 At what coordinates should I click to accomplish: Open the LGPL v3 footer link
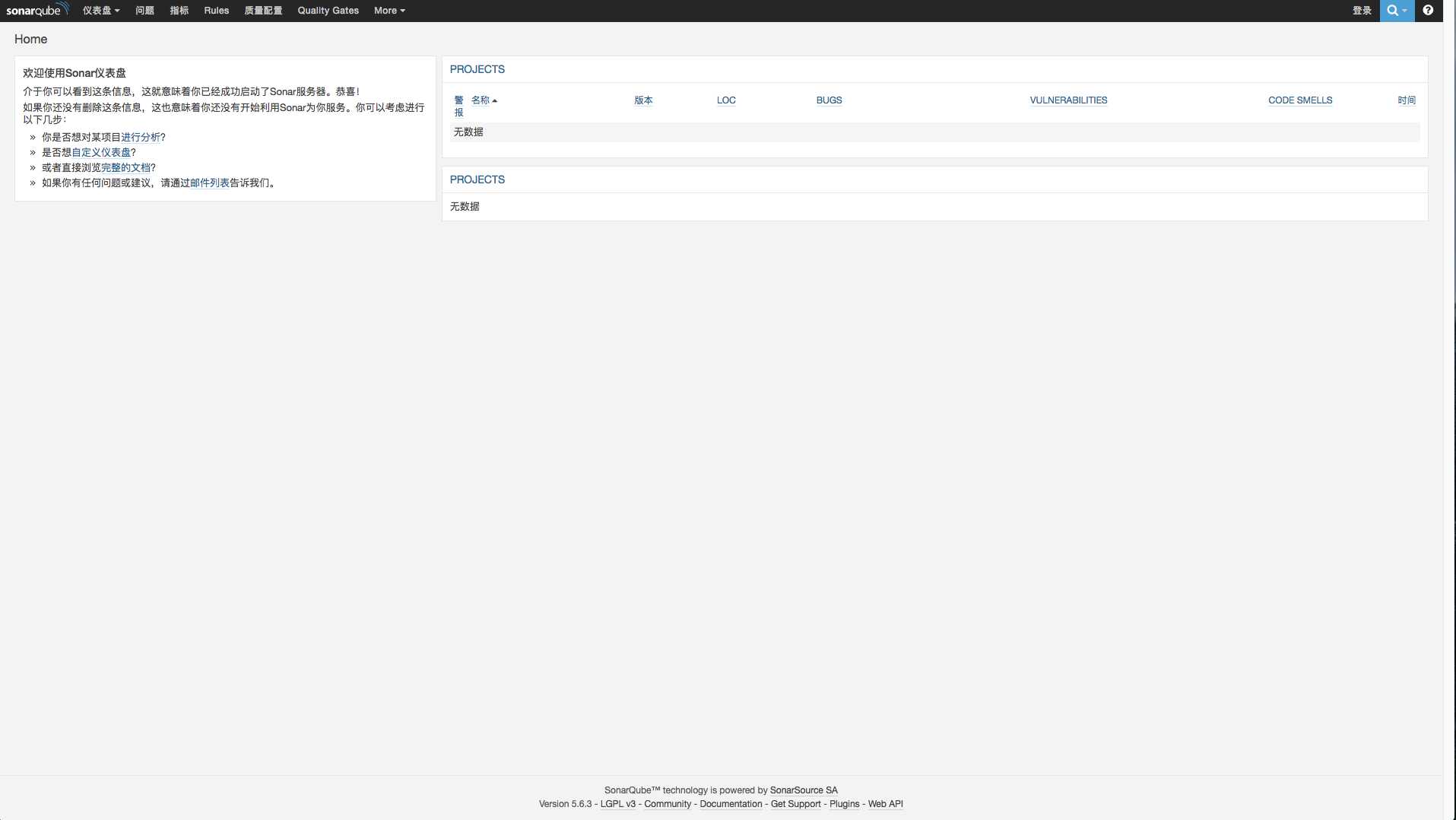[617, 803]
